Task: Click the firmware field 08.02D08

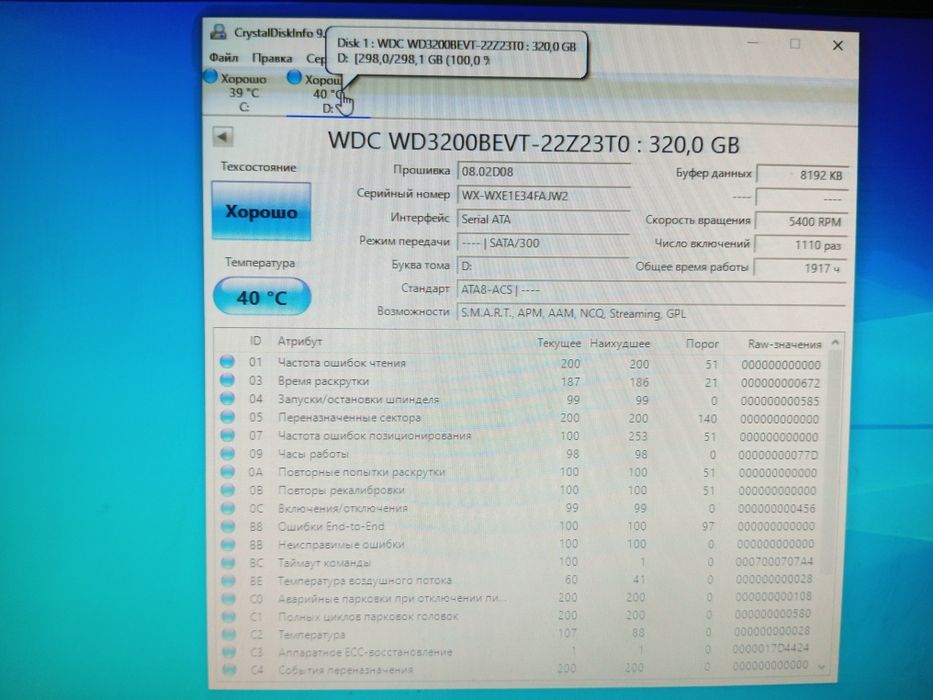Action: pos(543,172)
